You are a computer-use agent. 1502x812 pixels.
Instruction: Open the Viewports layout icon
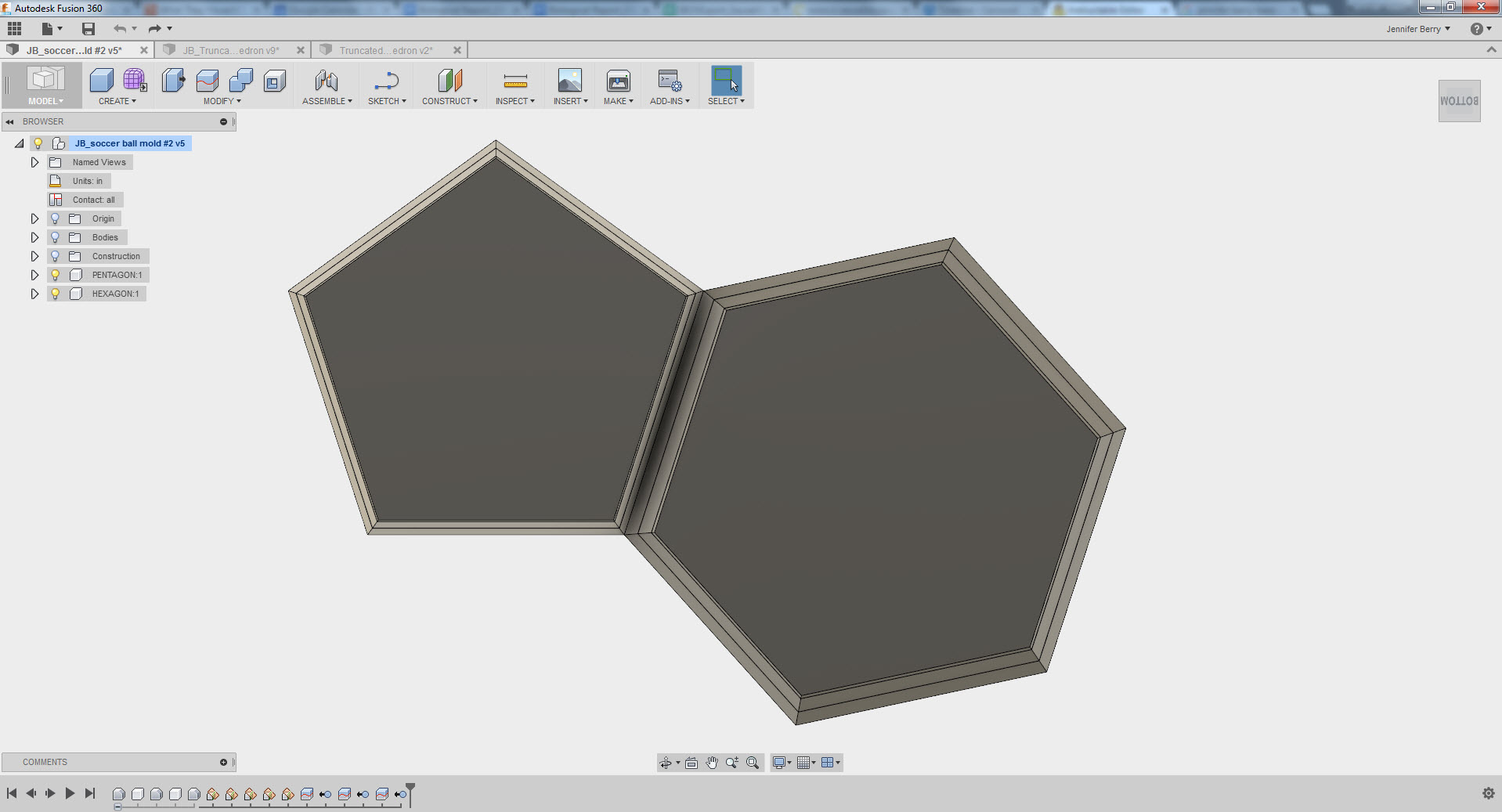(828, 762)
